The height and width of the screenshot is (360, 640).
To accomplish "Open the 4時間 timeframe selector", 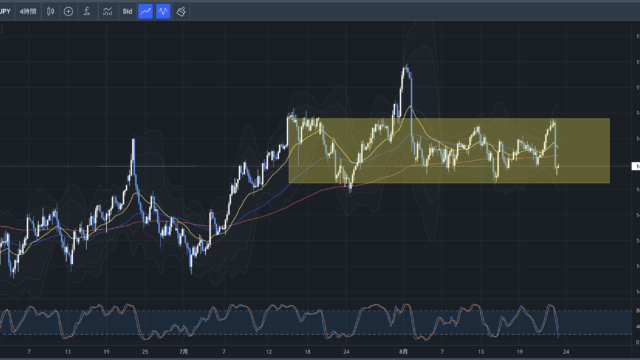I will (28, 11).
